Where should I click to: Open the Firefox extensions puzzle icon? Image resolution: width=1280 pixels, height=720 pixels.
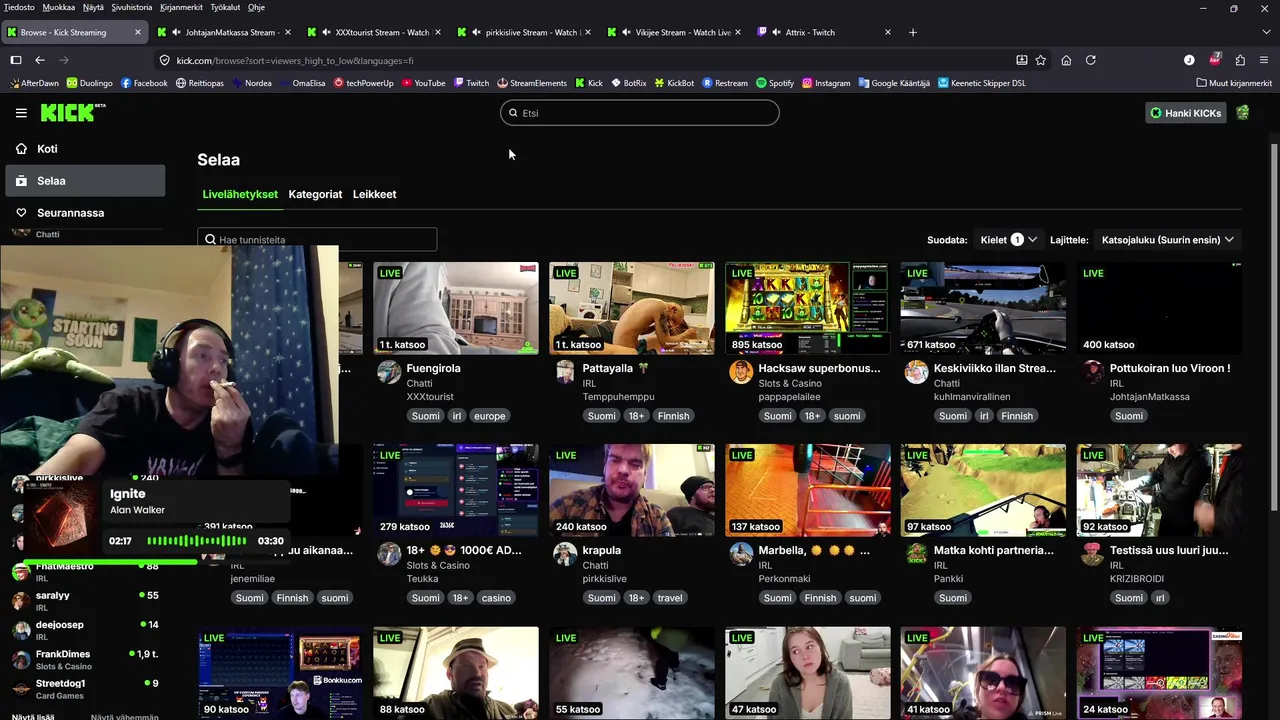[x=1240, y=60]
